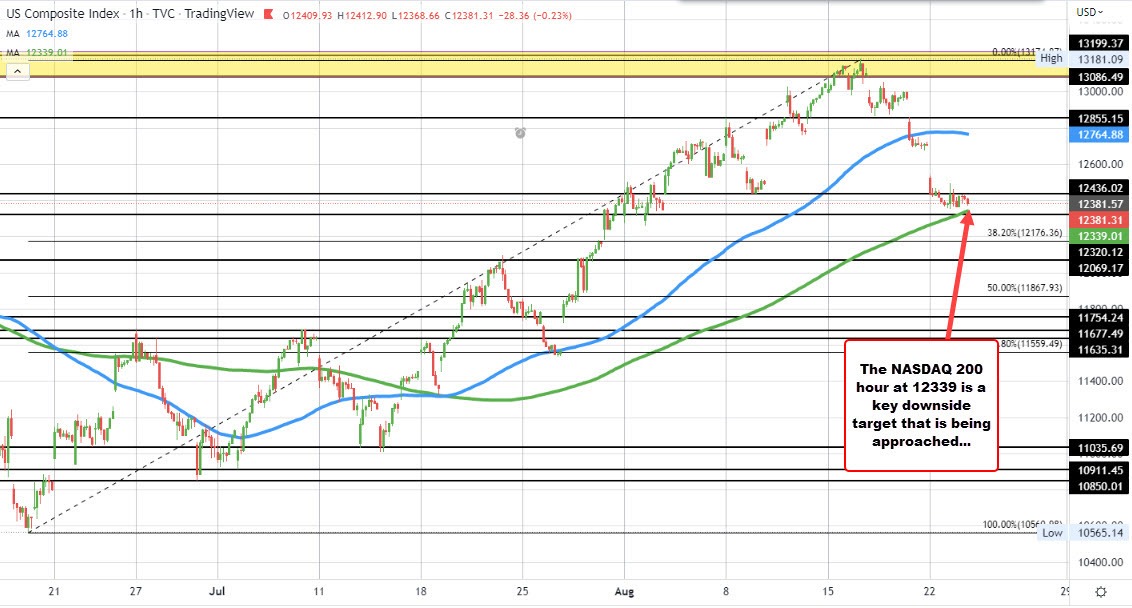Click the 12320.12 price label
This screenshot has width=1132, height=608.
click(1100, 252)
